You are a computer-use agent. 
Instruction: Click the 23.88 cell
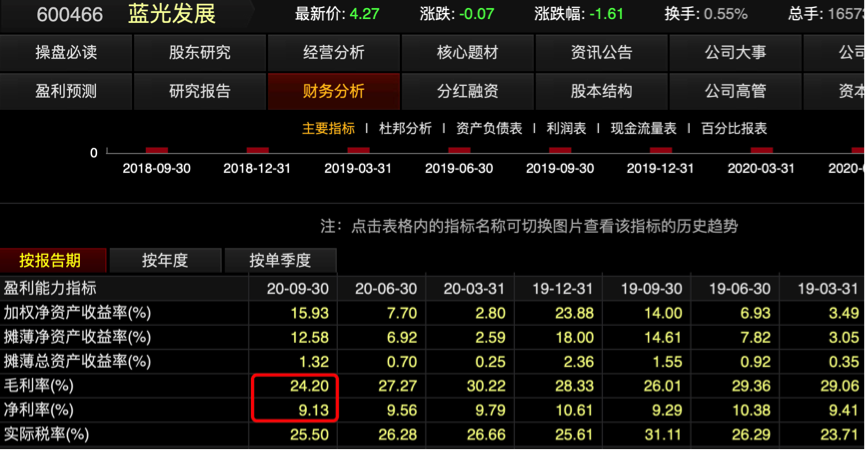pos(574,313)
